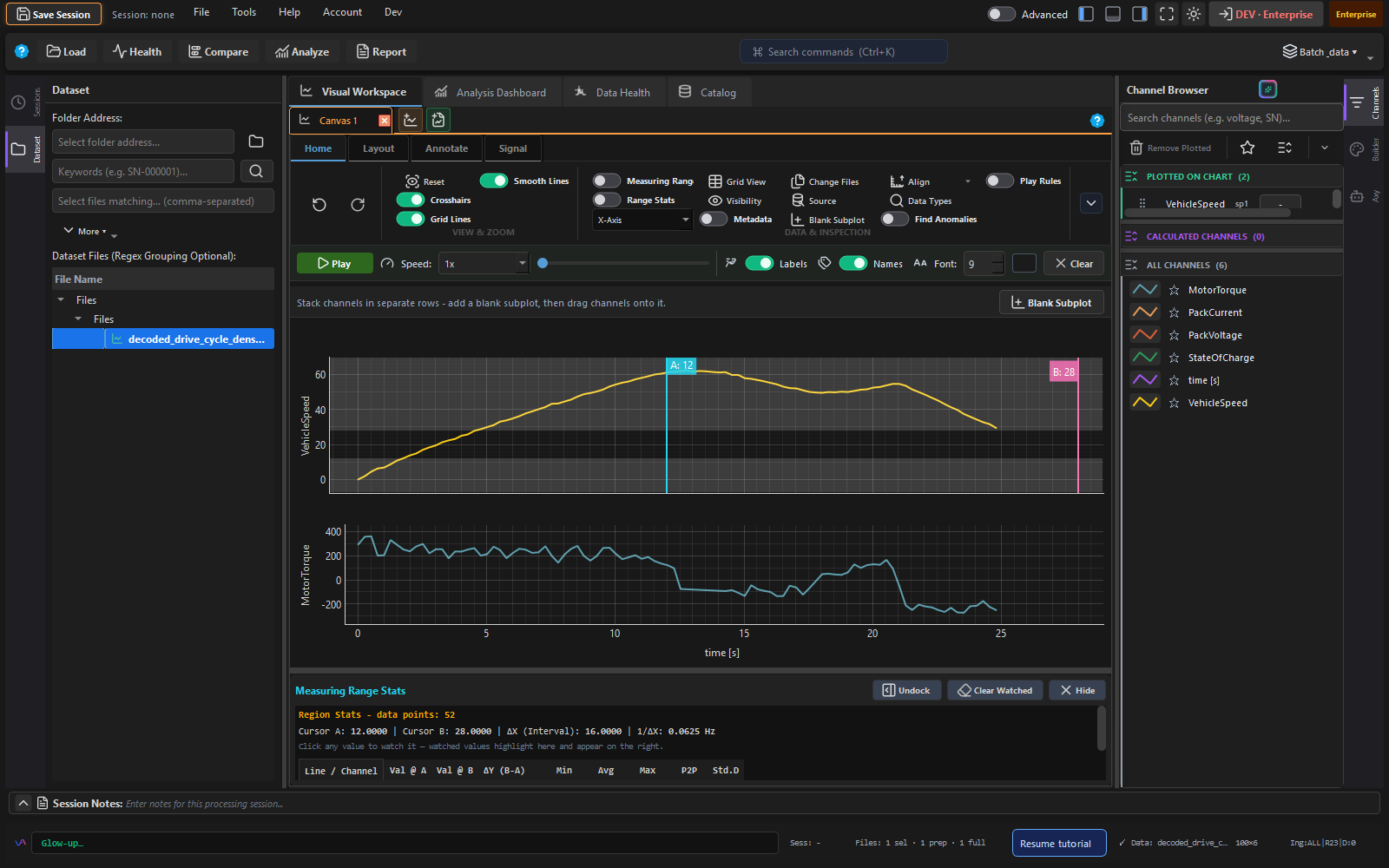Click the DEV Enterprise login button
Viewport: 1389px width, 868px height.
click(1266, 14)
